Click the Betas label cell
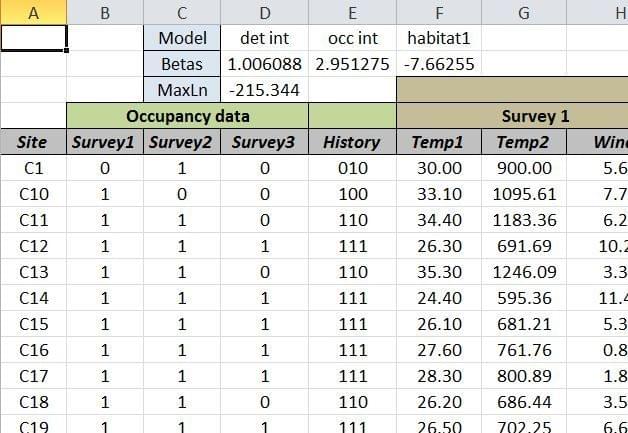 click(182, 65)
